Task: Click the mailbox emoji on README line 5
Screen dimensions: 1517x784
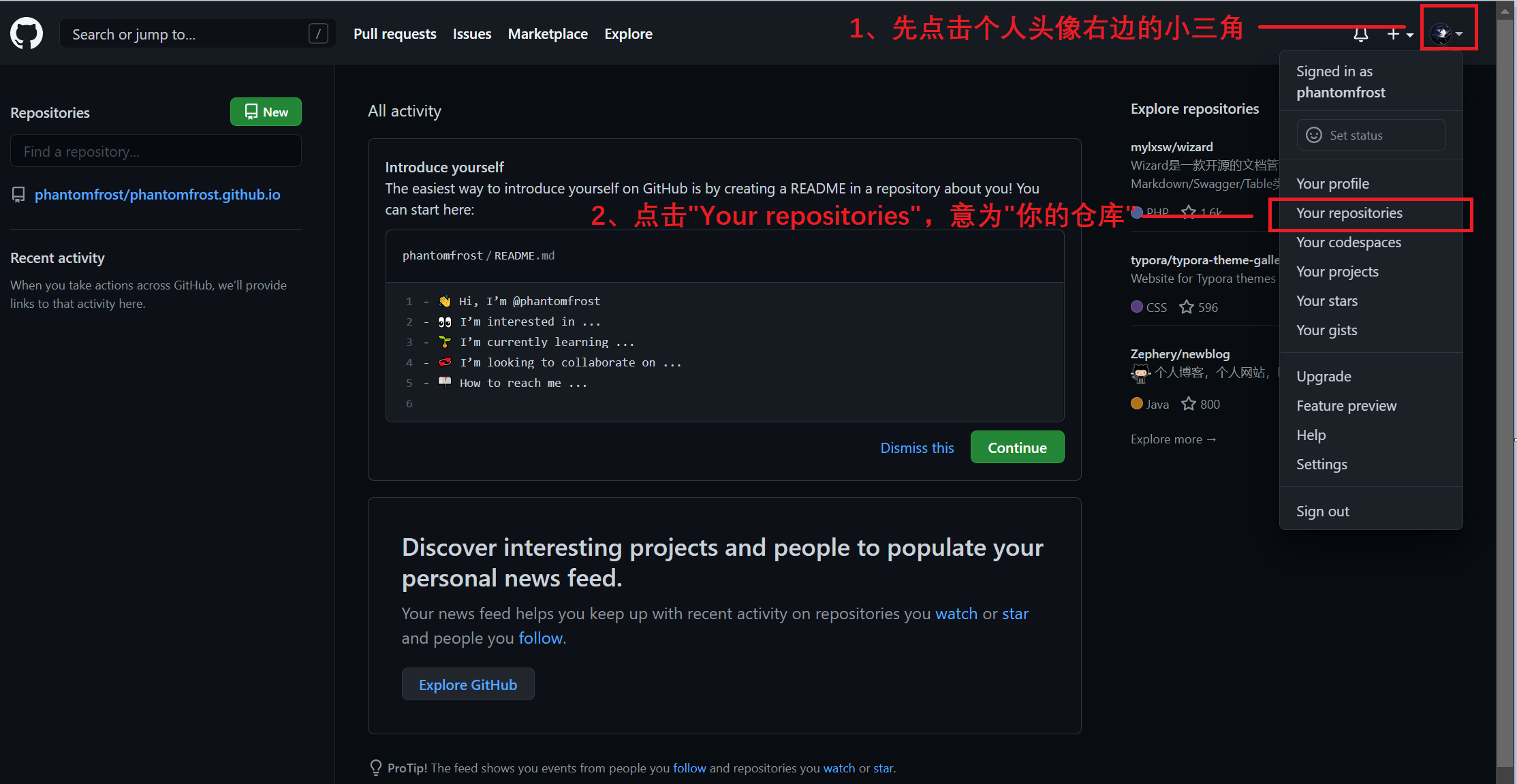Action: point(445,383)
